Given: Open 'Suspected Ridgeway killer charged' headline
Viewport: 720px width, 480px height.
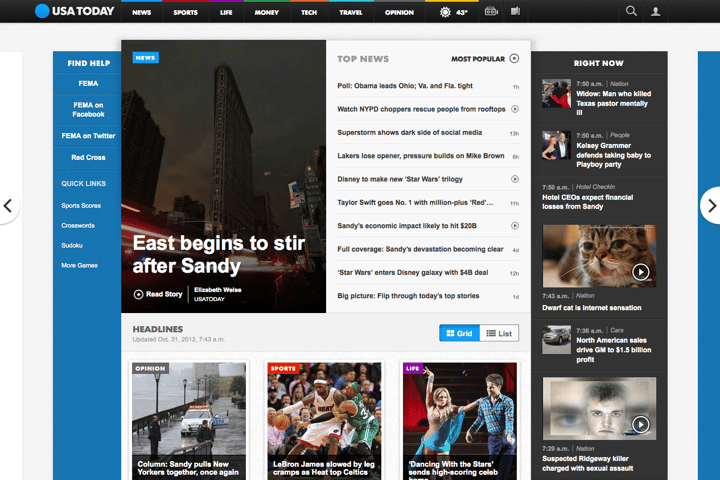Looking at the screenshot, I should [x=587, y=463].
